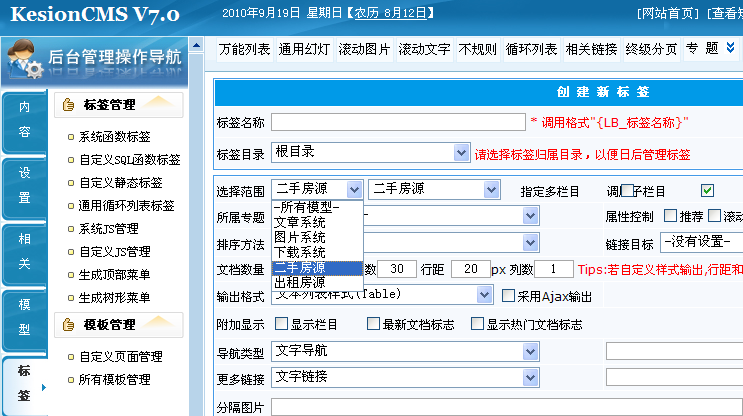This screenshot has height=416, width=743.
Task: Click the 标签名称 text input field
Action: point(398,121)
